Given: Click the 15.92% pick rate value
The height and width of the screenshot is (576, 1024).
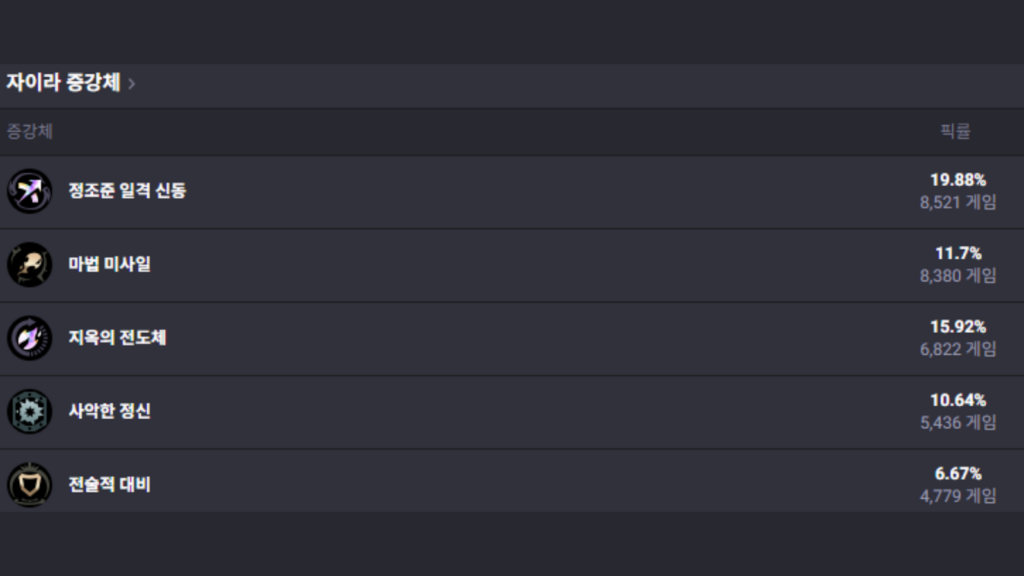Looking at the screenshot, I should click(x=958, y=327).
